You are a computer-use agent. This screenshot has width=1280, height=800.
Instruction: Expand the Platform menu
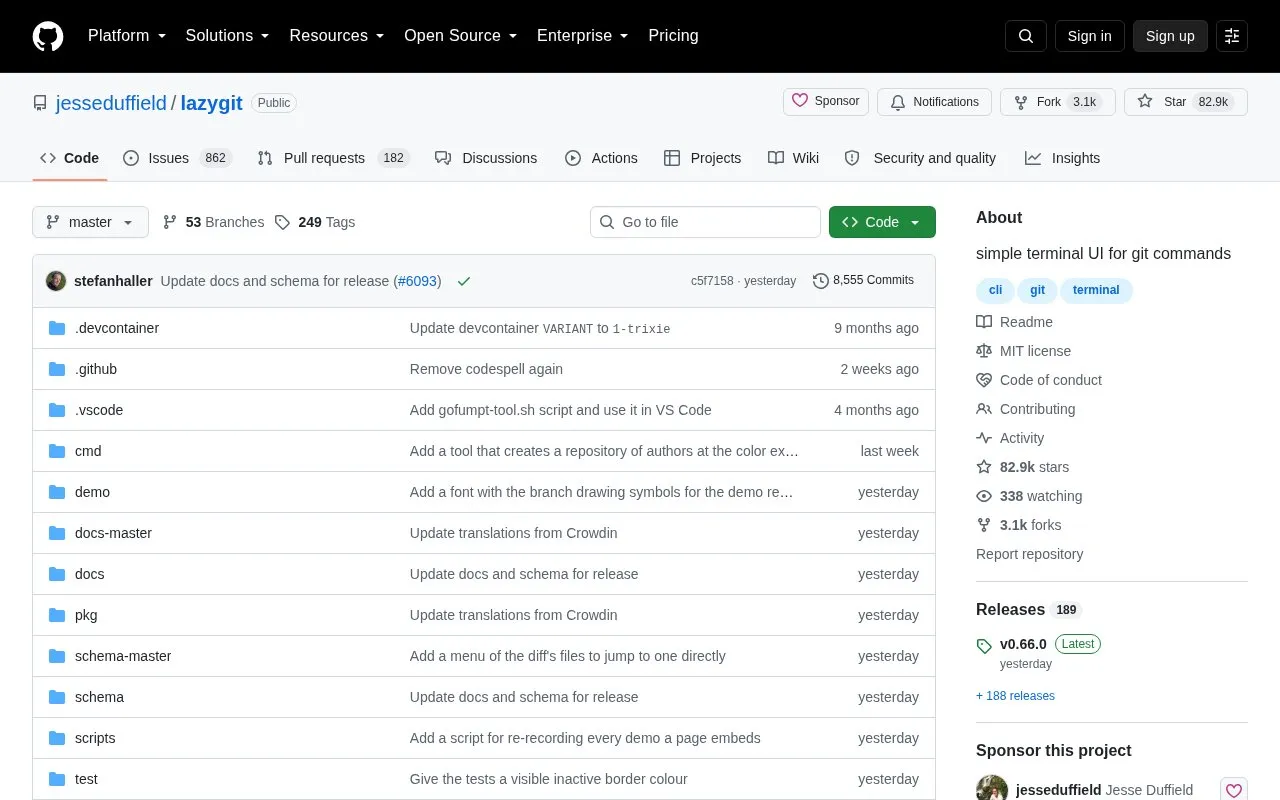(127, 36)
